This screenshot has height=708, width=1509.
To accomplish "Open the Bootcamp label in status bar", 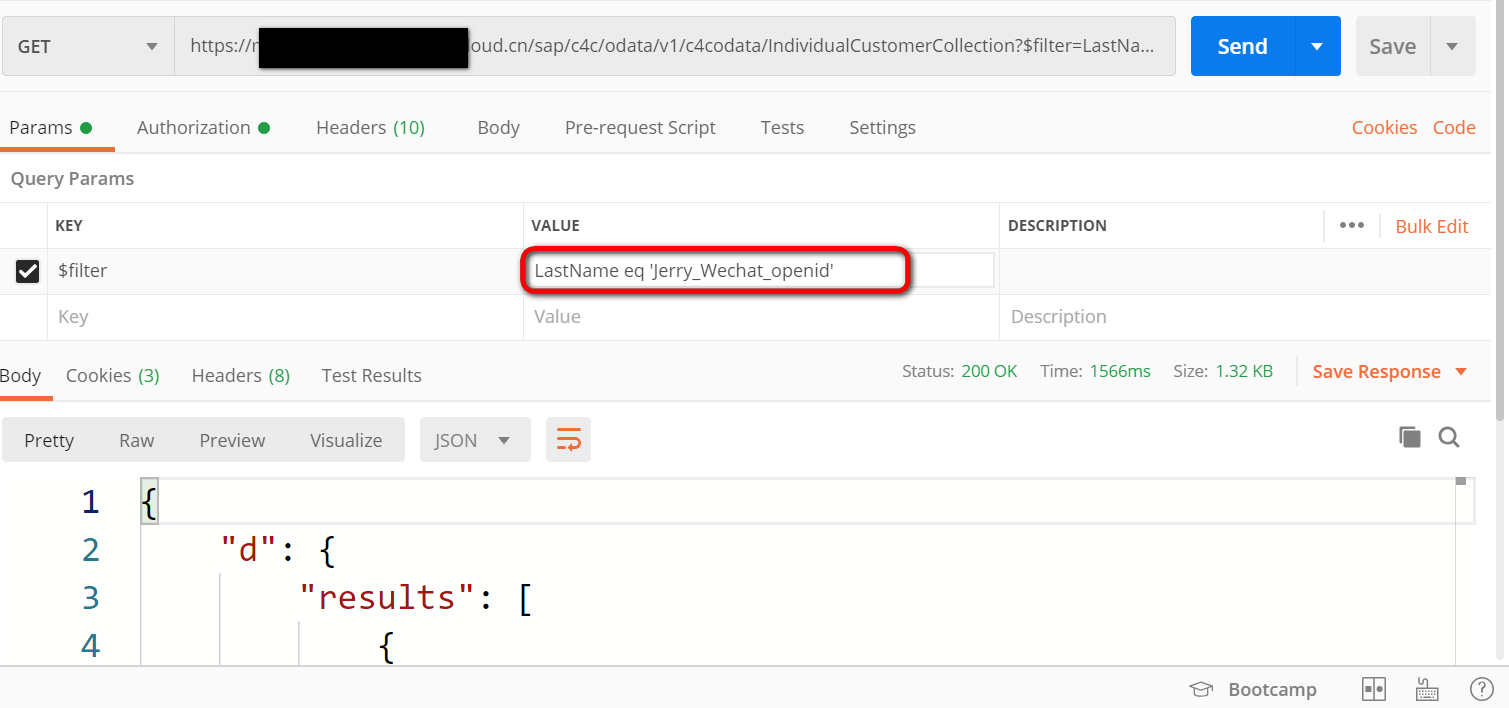I will [1272, 689].
